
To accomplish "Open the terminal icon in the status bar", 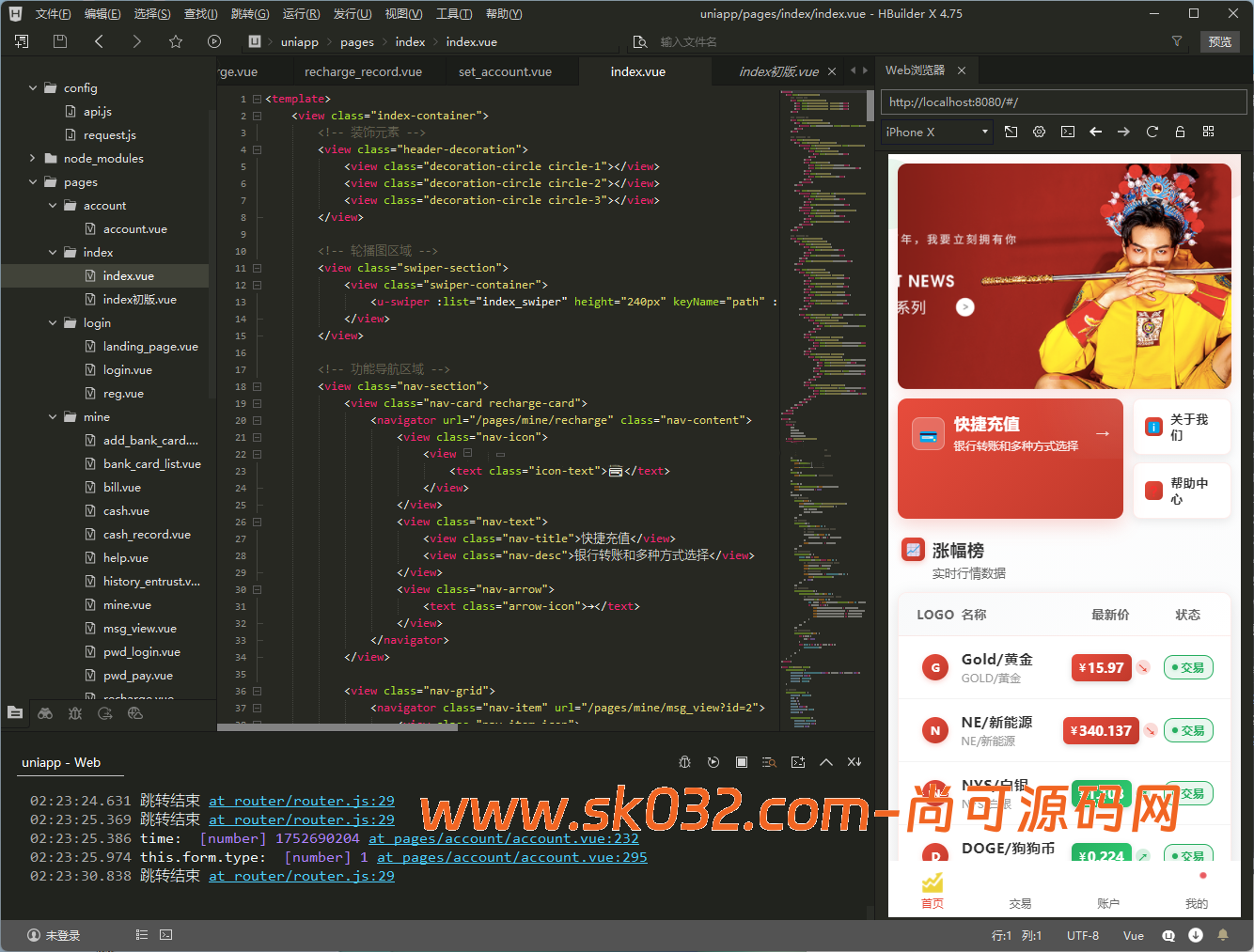I will pyautogui.click(x=166, y=935).
